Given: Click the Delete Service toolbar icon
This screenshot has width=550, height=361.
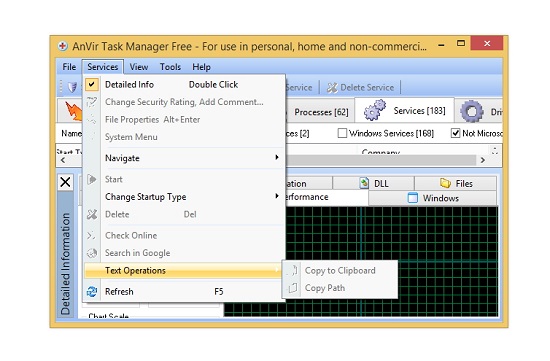Looking at the screenshot, I should click(x=332, y=87).
